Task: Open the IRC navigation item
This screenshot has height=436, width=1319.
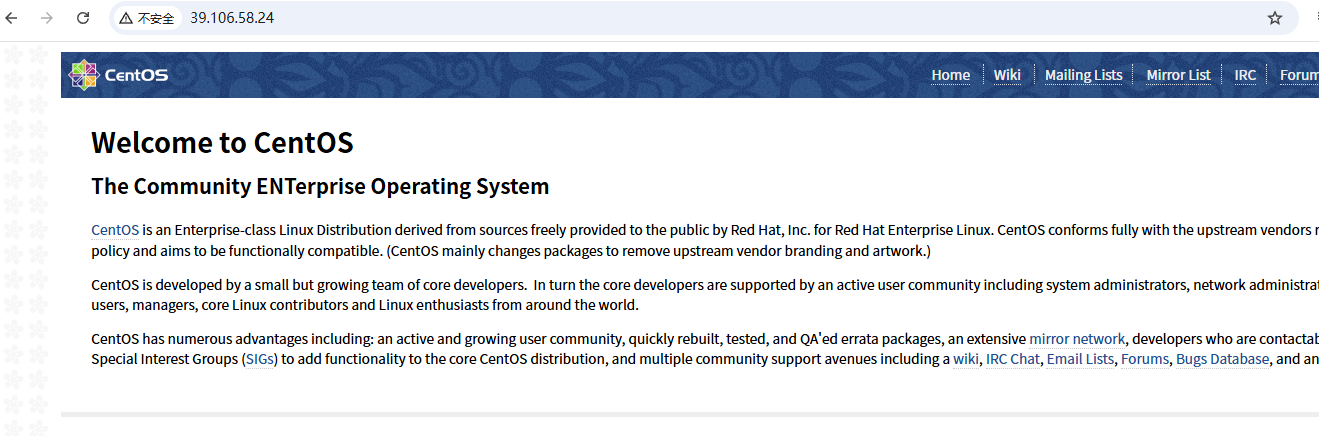Action: click(1245, 75)
